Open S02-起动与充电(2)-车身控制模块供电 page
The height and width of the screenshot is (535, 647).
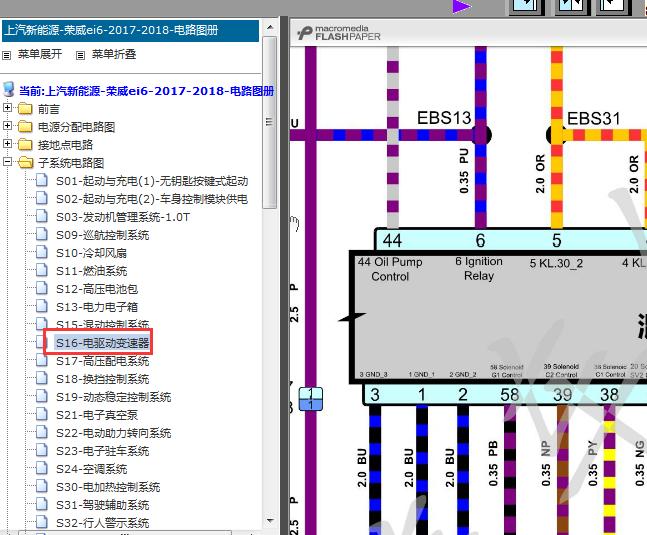[152, 199]
